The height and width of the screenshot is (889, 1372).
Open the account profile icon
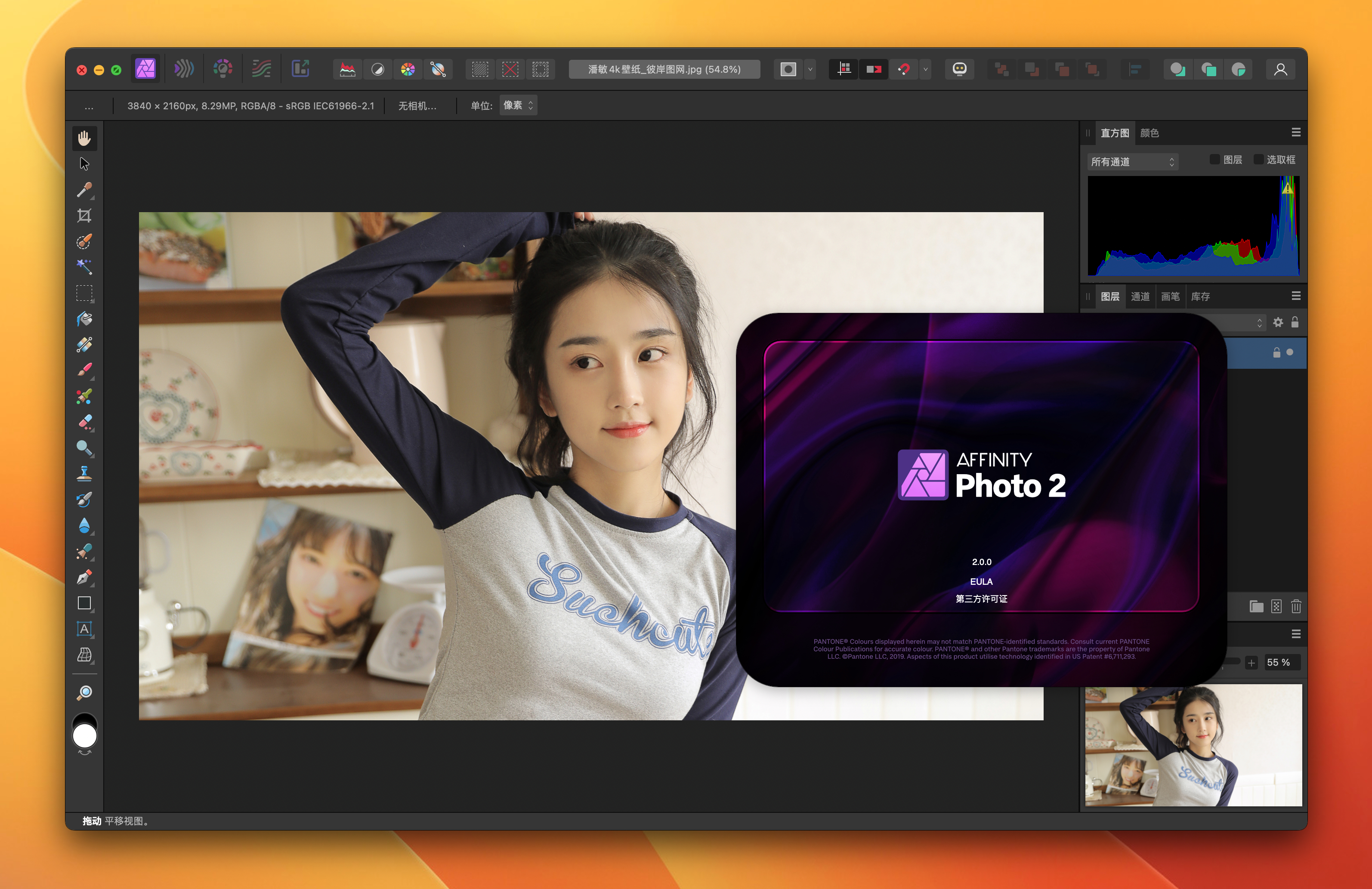[x=1280, y=70]
